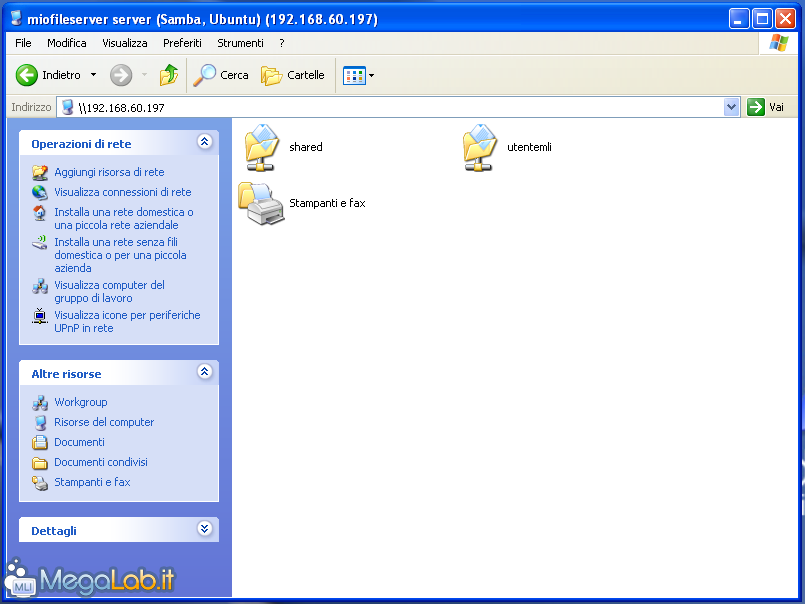Click the home network setup icon
805x604 pixels.
click(40, 213)
